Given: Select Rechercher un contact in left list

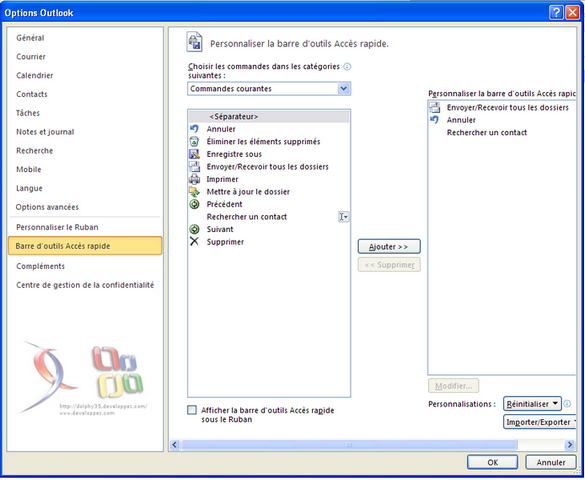Looking at the screenshot, I should coord(269,217).
